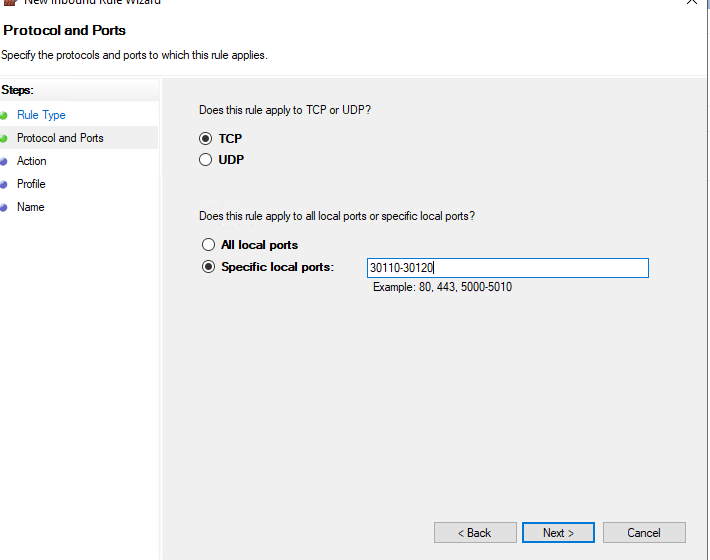Click the Next button
Image resolution: width=710 pixels, height=560 pixels.
click(x=558, y=533)
